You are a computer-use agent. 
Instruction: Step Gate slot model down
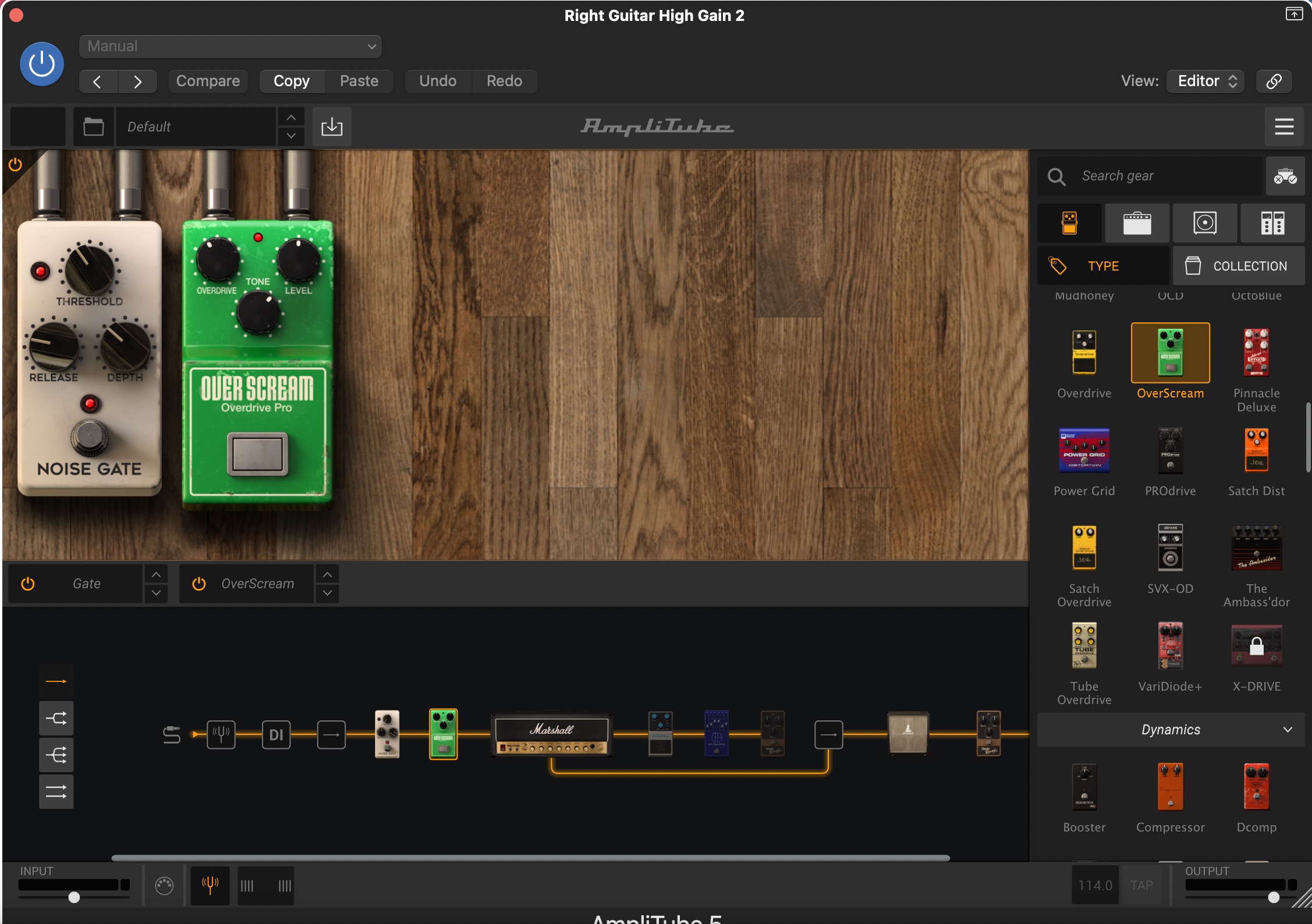coord(156,593)
